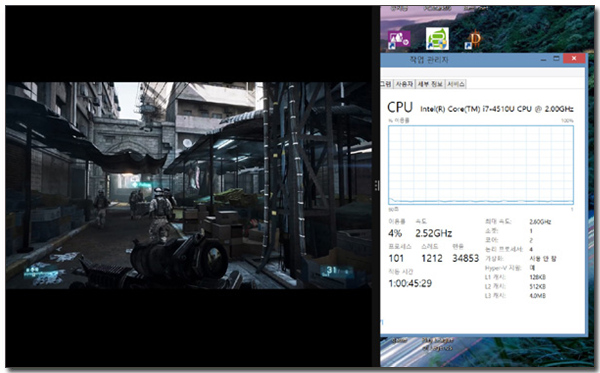
Task: Minimize the 작업 관리자 window
Action: (543, 59)
